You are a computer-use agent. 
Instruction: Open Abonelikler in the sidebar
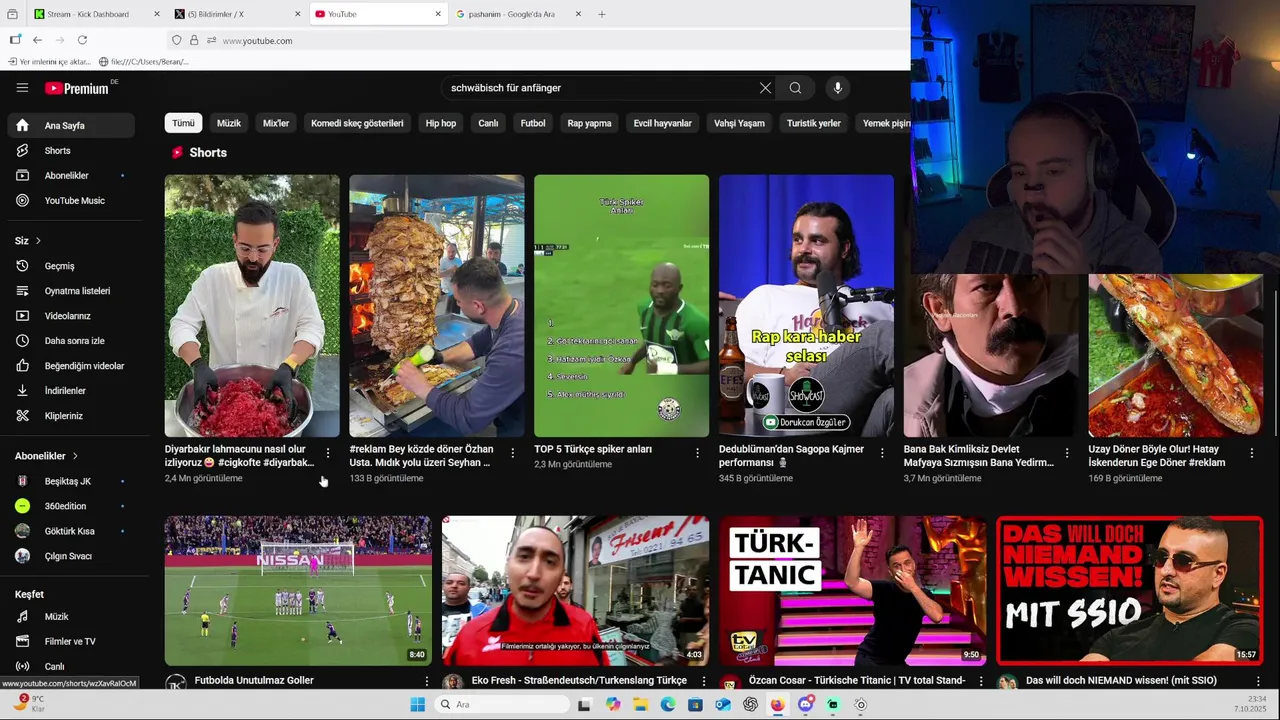pos(70,176)
